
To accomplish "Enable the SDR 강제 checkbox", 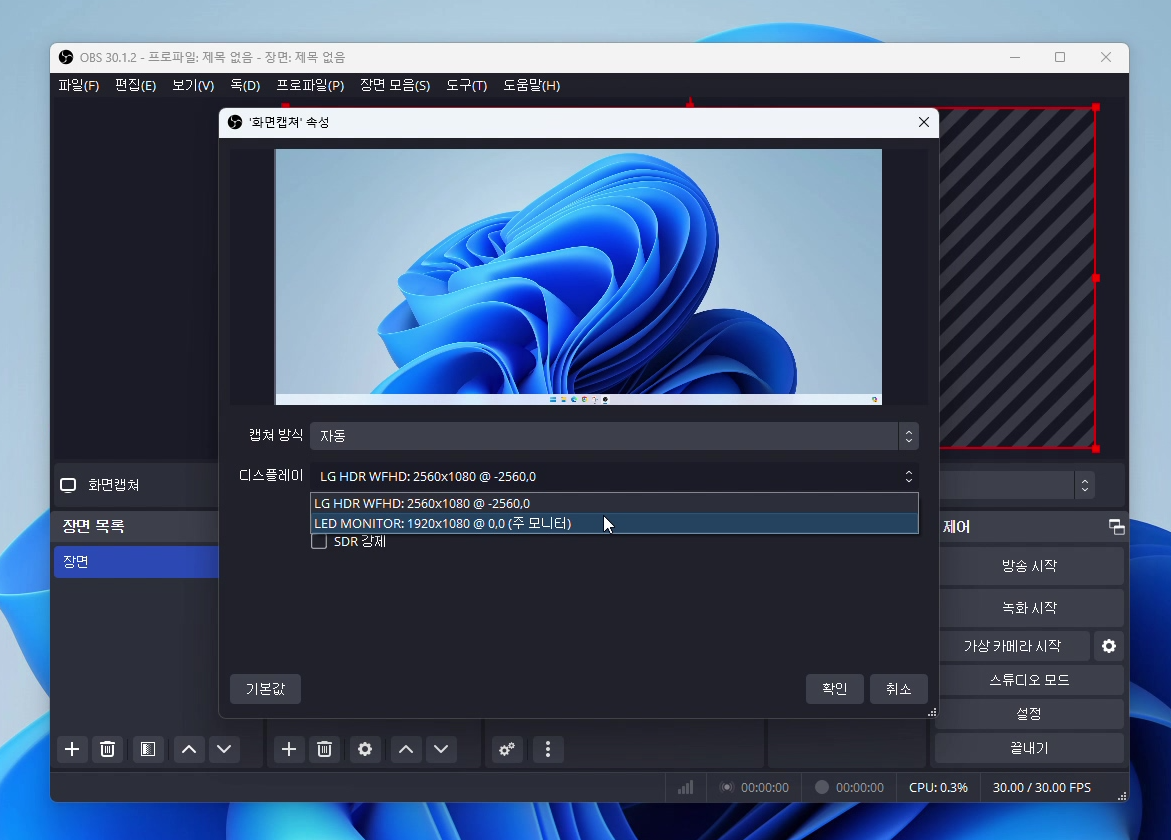I will point(319,541).
